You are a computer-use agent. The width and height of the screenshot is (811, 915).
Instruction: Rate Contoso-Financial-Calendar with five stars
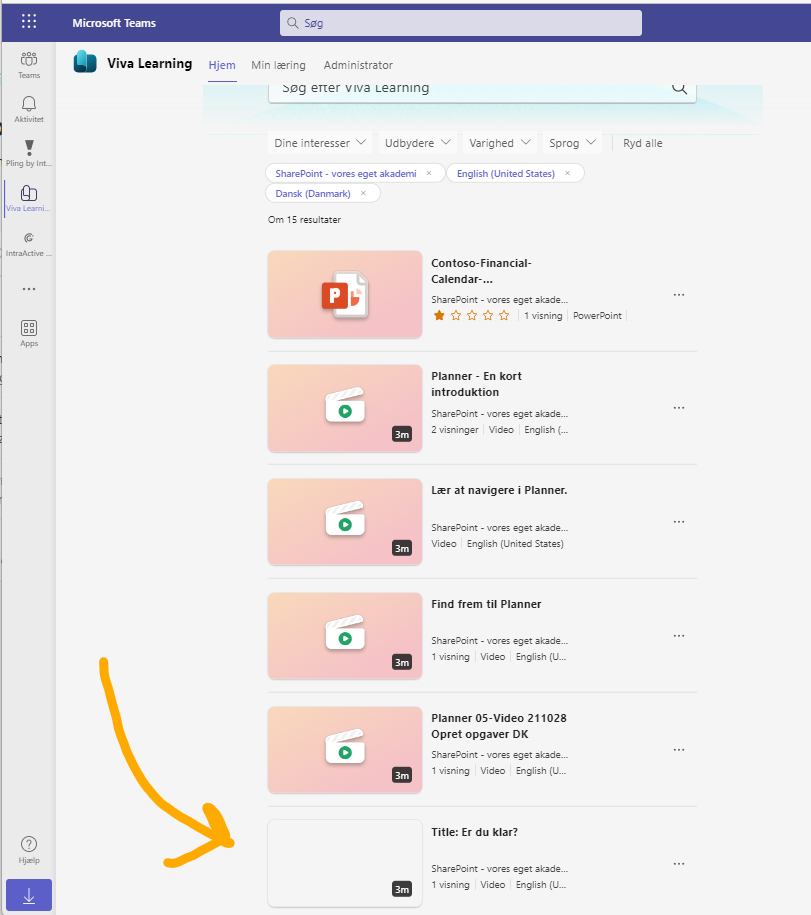click(504, 316)
